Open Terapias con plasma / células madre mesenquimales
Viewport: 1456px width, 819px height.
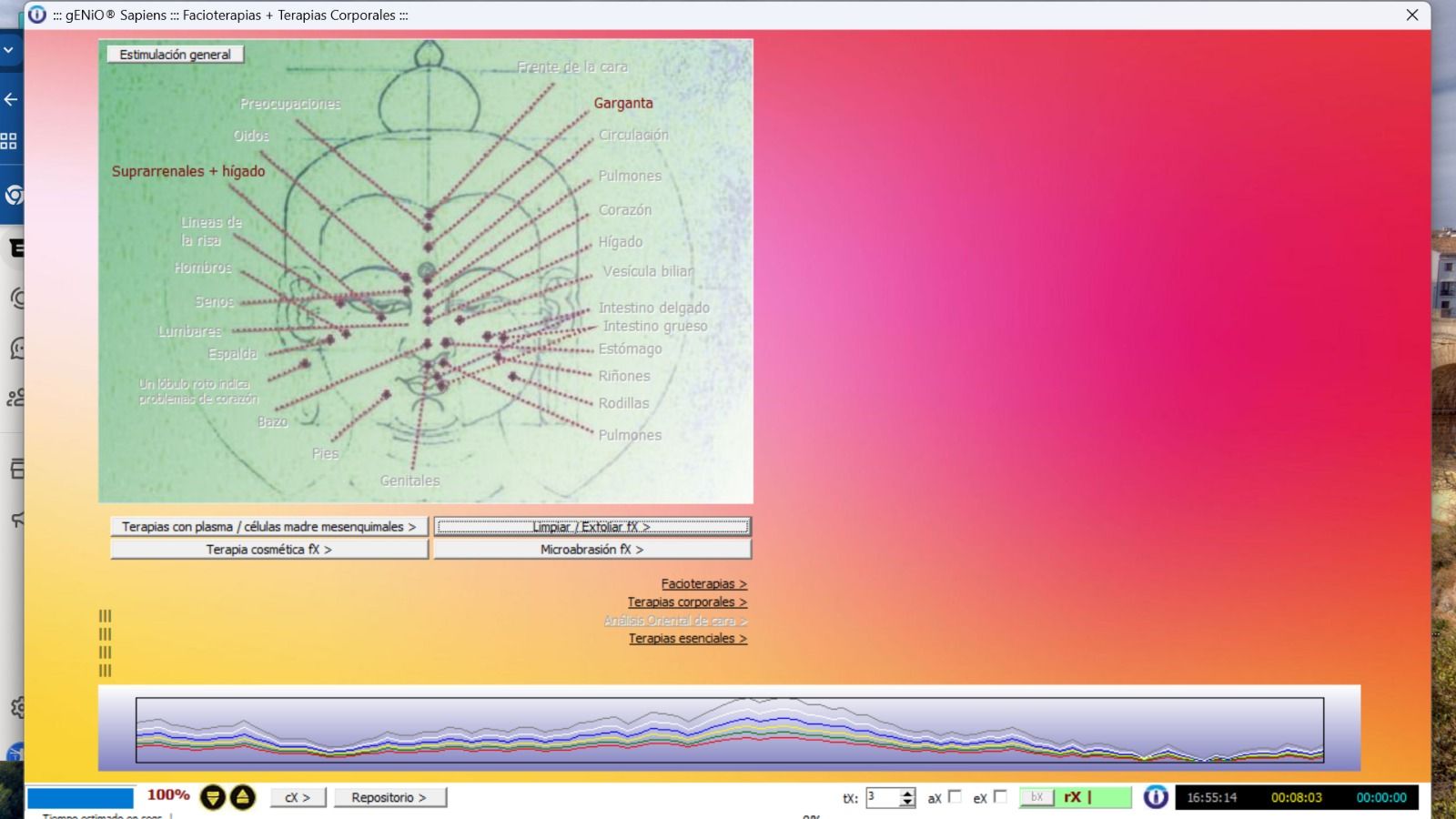[269, 527]
